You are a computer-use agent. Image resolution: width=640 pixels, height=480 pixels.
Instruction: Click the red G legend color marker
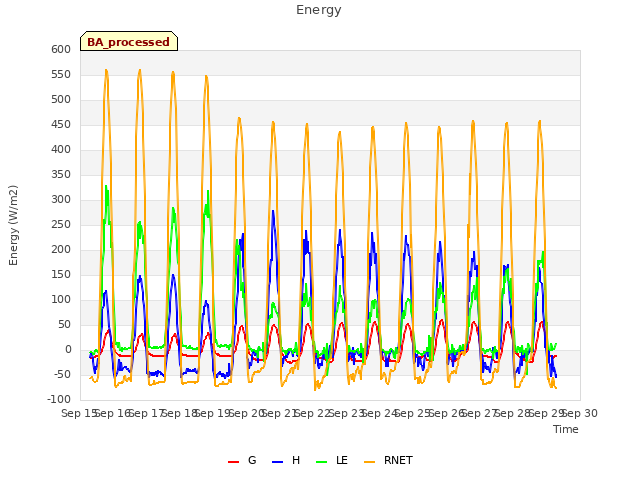coord(233,462)
